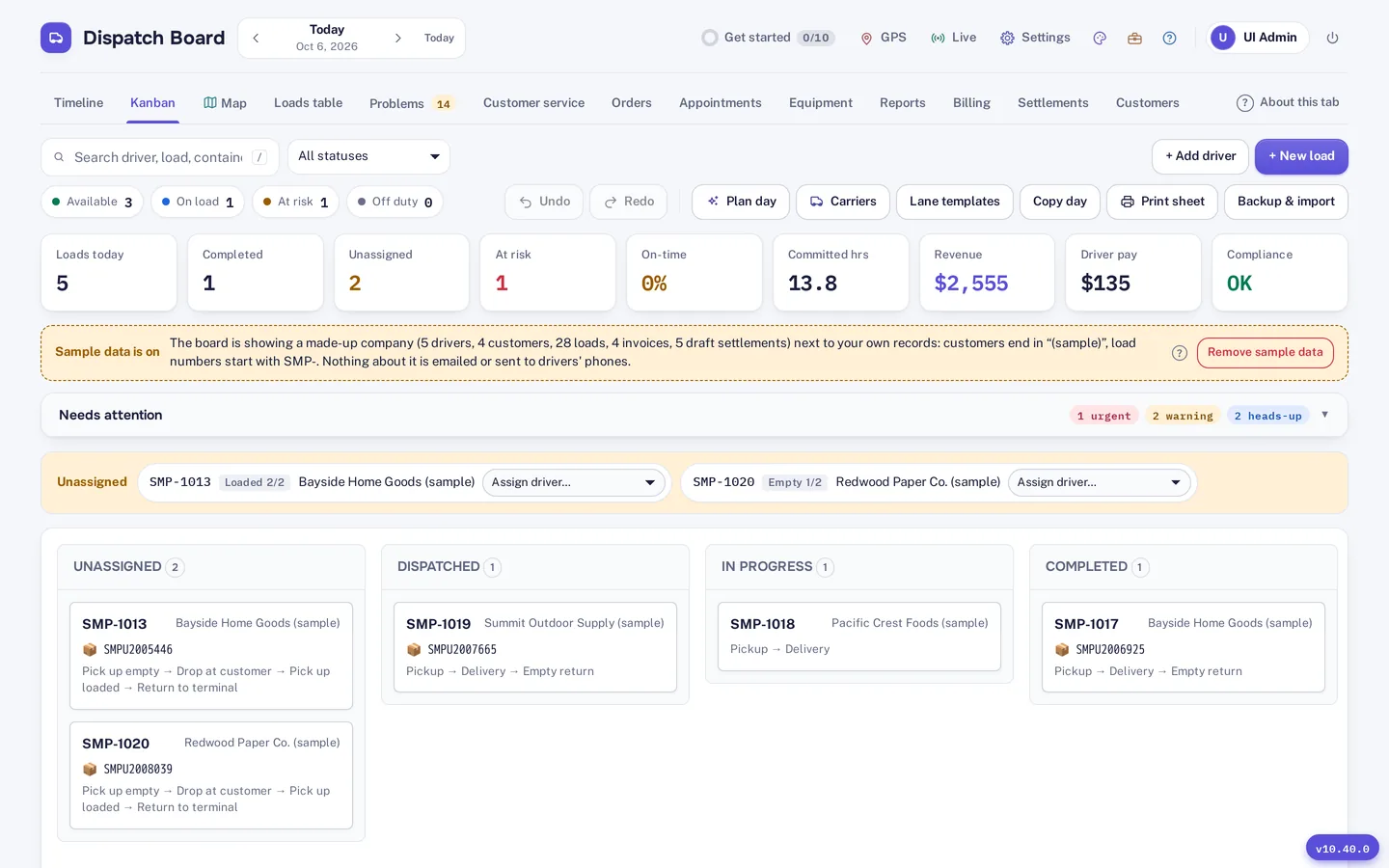Click Remove sample data
This screenshot has height=868, width=1389.
click(1266, 353)
